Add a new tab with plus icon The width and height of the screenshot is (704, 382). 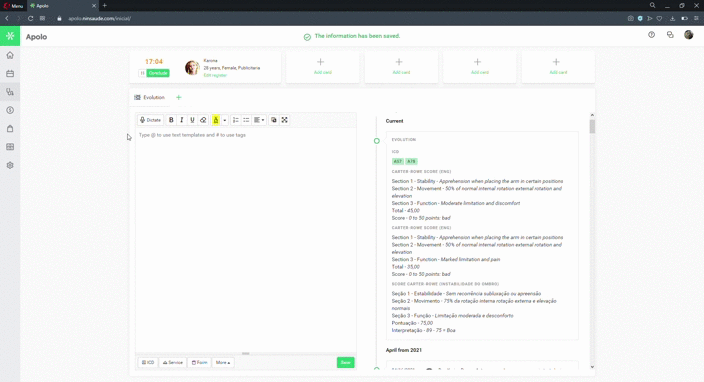[x=179, y=97]
